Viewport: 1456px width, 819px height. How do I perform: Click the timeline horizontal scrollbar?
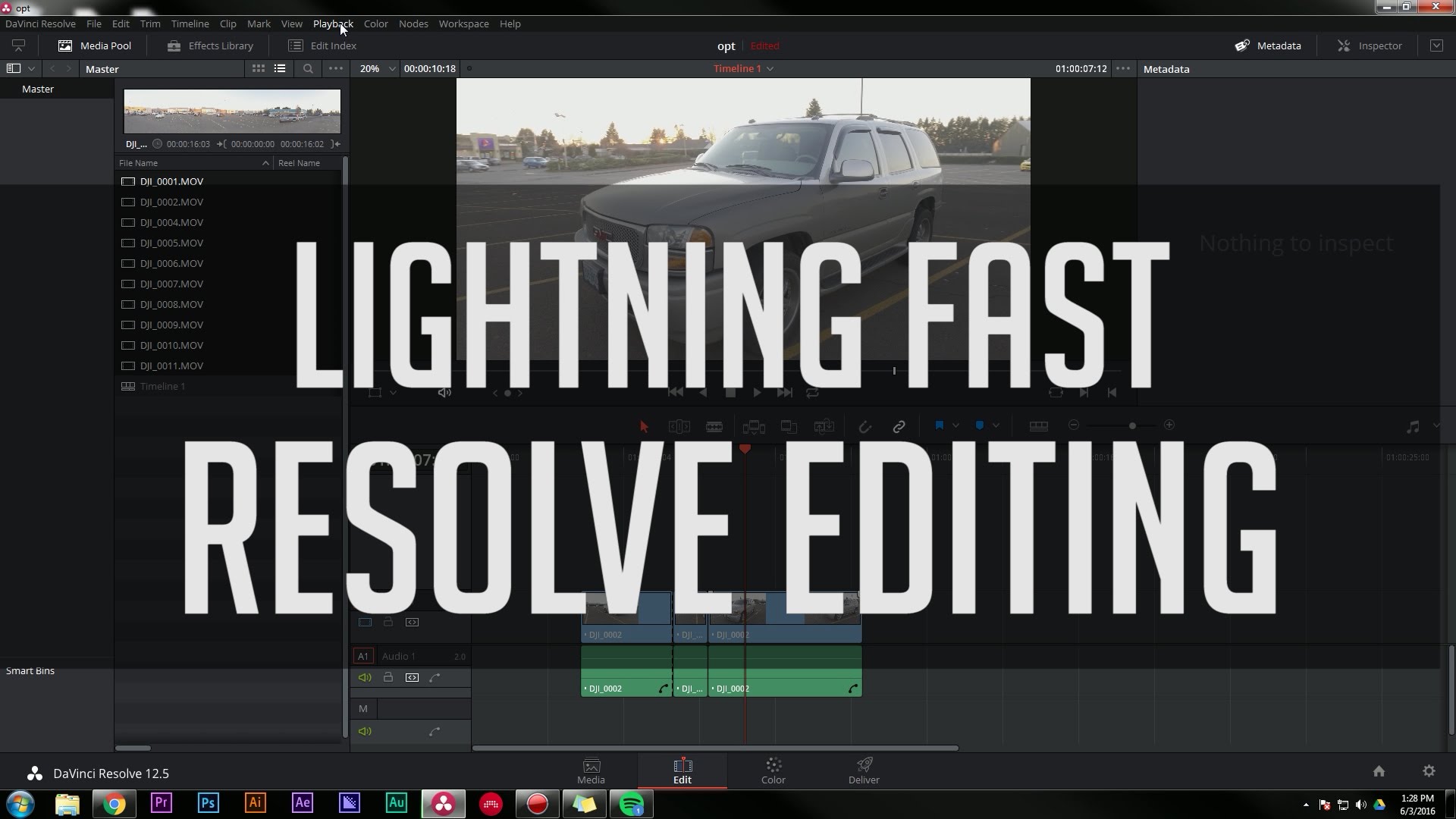tap(714, 748)
